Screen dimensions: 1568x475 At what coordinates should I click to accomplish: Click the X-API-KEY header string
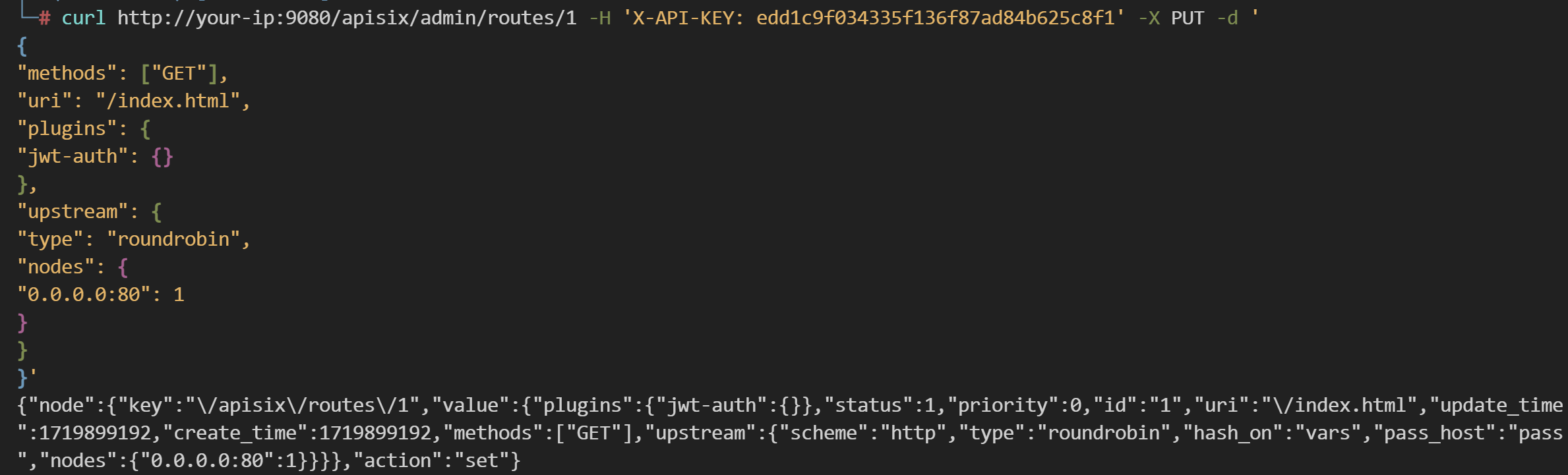coord(874,18)
